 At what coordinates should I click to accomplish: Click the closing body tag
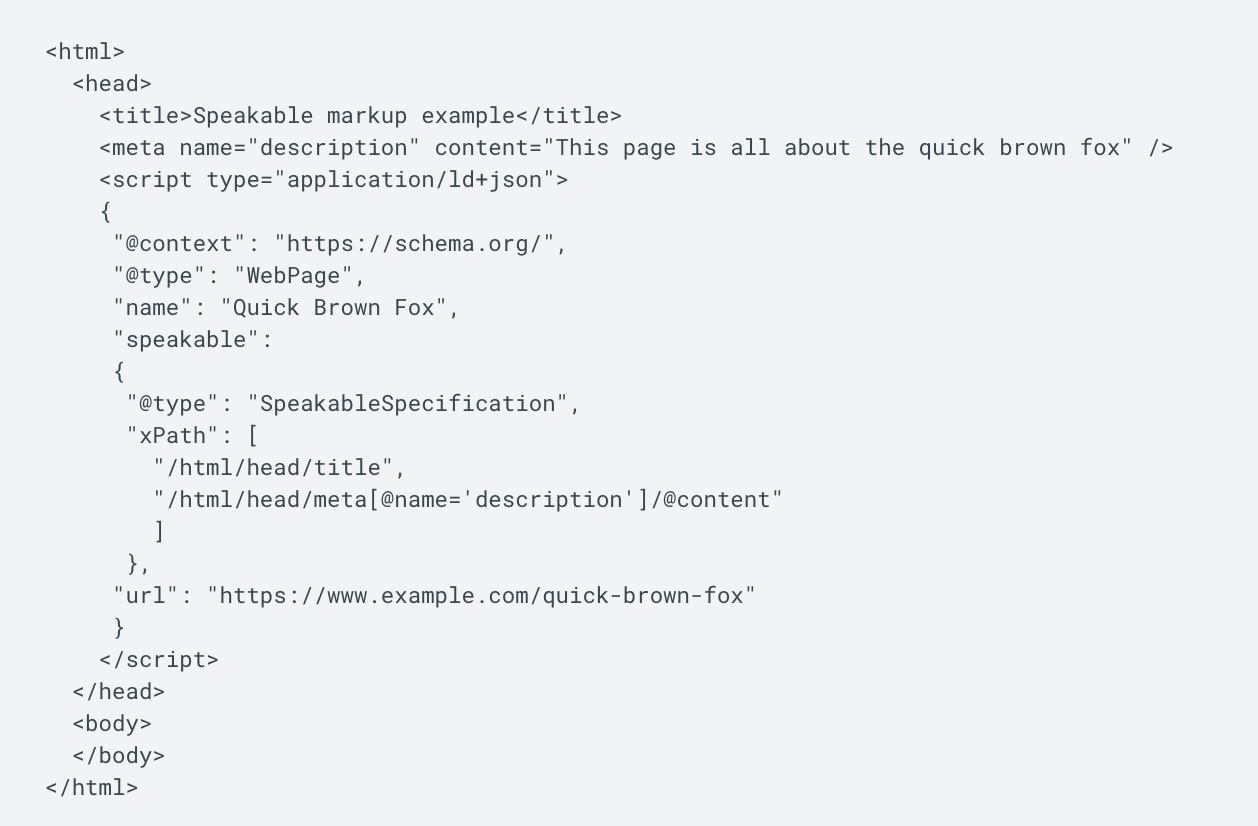point(119,756)
